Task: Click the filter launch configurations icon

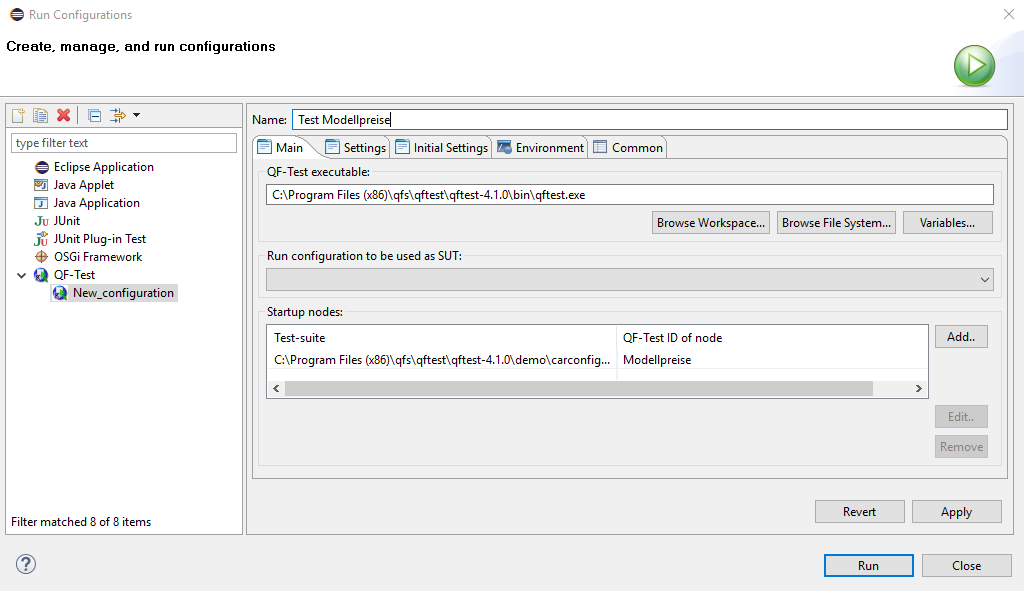Action: point(118,116)
